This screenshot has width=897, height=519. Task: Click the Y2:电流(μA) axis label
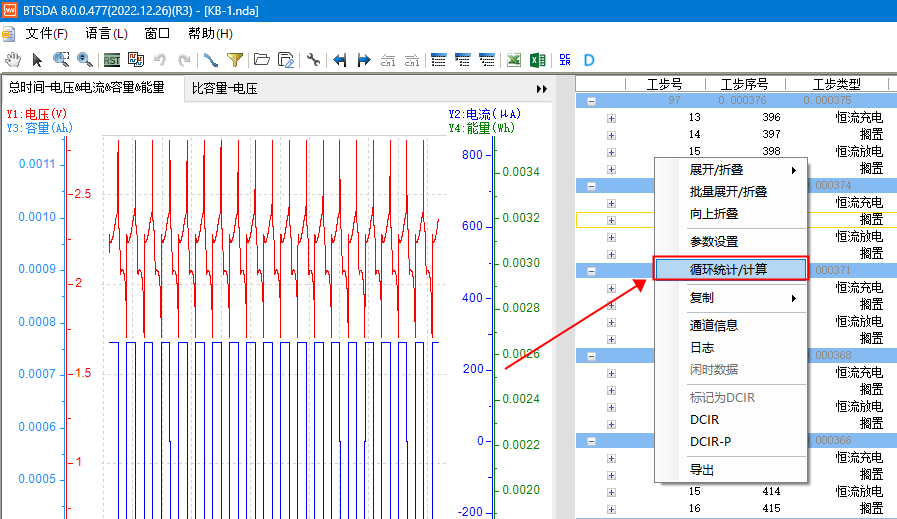[x=485, y=114]
